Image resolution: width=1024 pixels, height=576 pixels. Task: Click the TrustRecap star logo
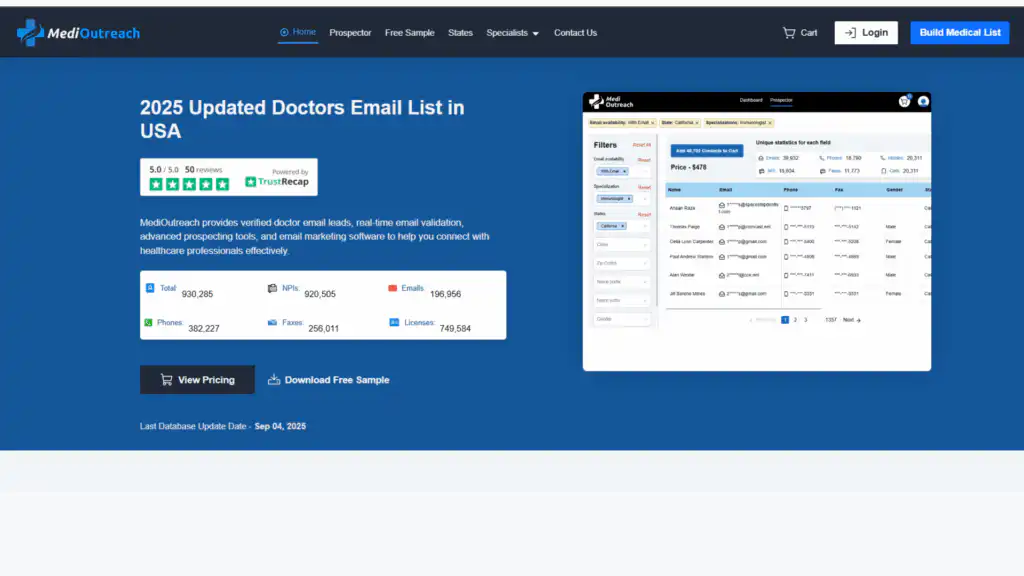tap(251, 182)
